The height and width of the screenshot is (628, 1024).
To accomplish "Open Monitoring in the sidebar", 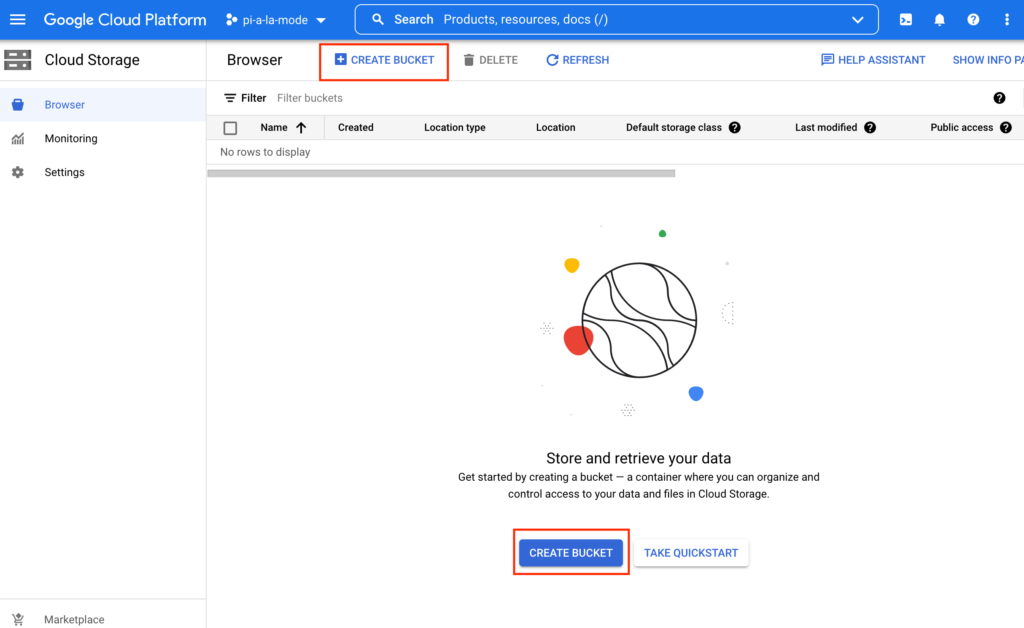I will click(x=103, y=138).
